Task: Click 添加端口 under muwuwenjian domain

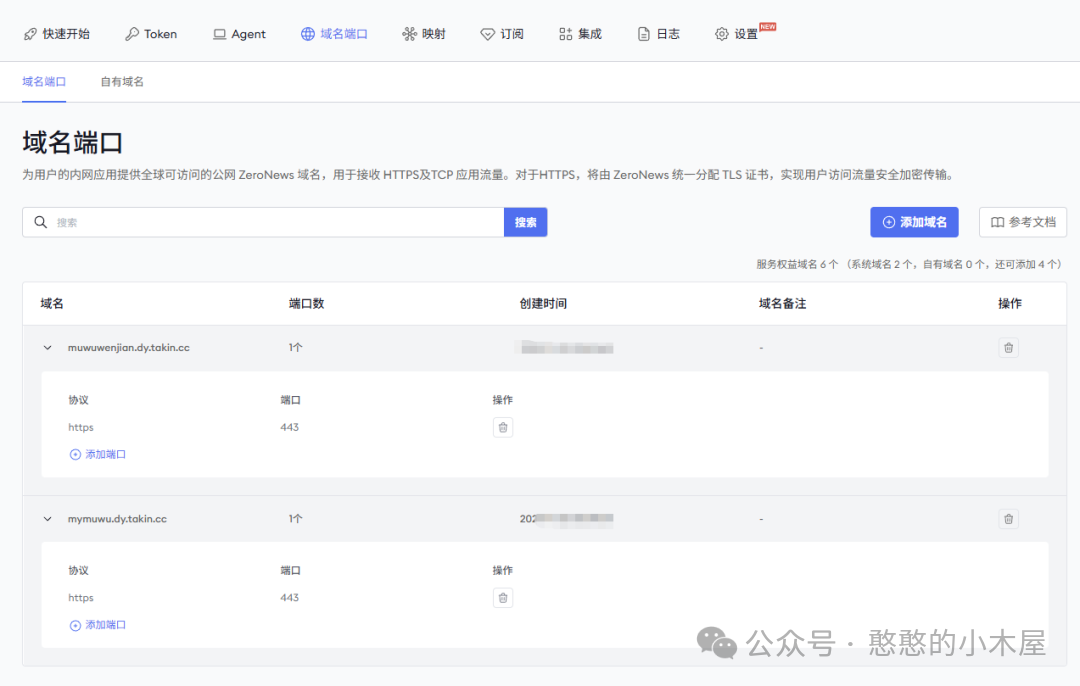Action: [98, 454]
